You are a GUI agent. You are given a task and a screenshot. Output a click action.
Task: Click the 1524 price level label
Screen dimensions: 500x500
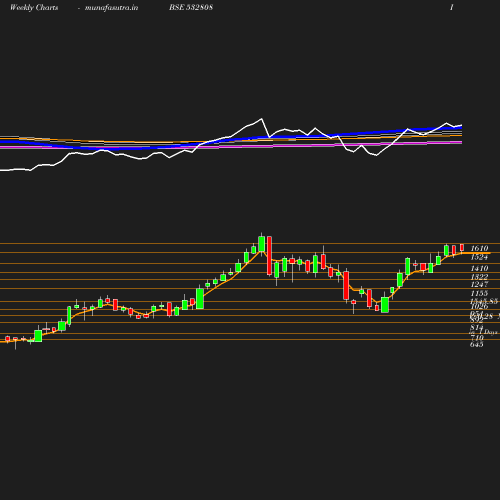[x=479, y=257]
